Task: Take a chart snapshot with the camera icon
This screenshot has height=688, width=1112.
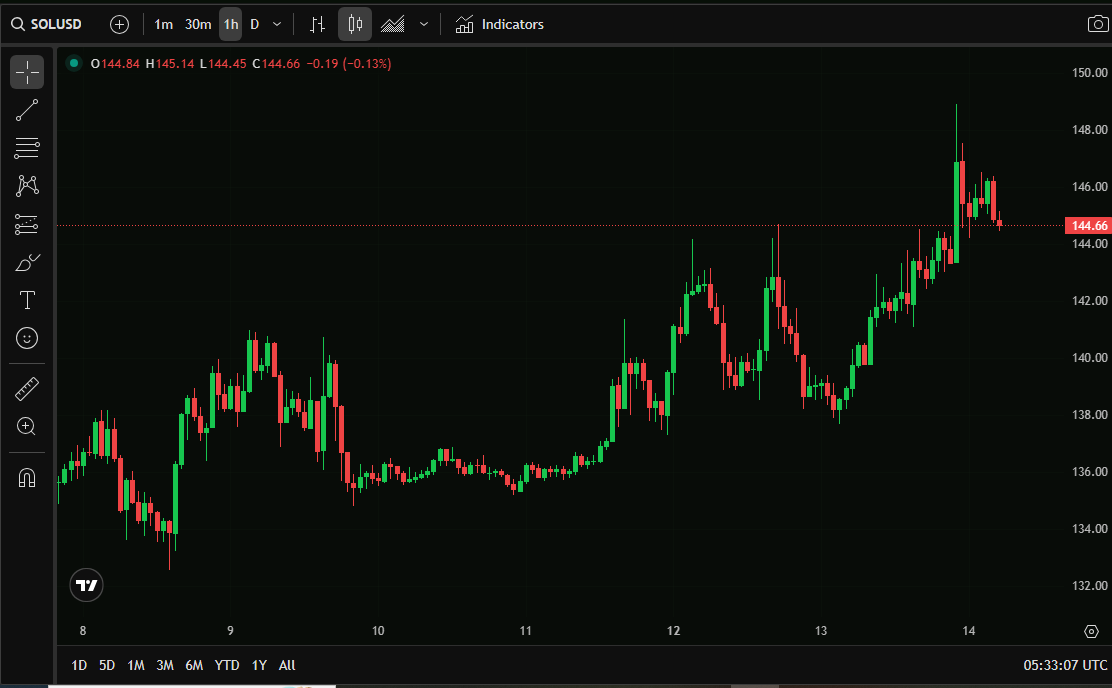Action: 1098,24
